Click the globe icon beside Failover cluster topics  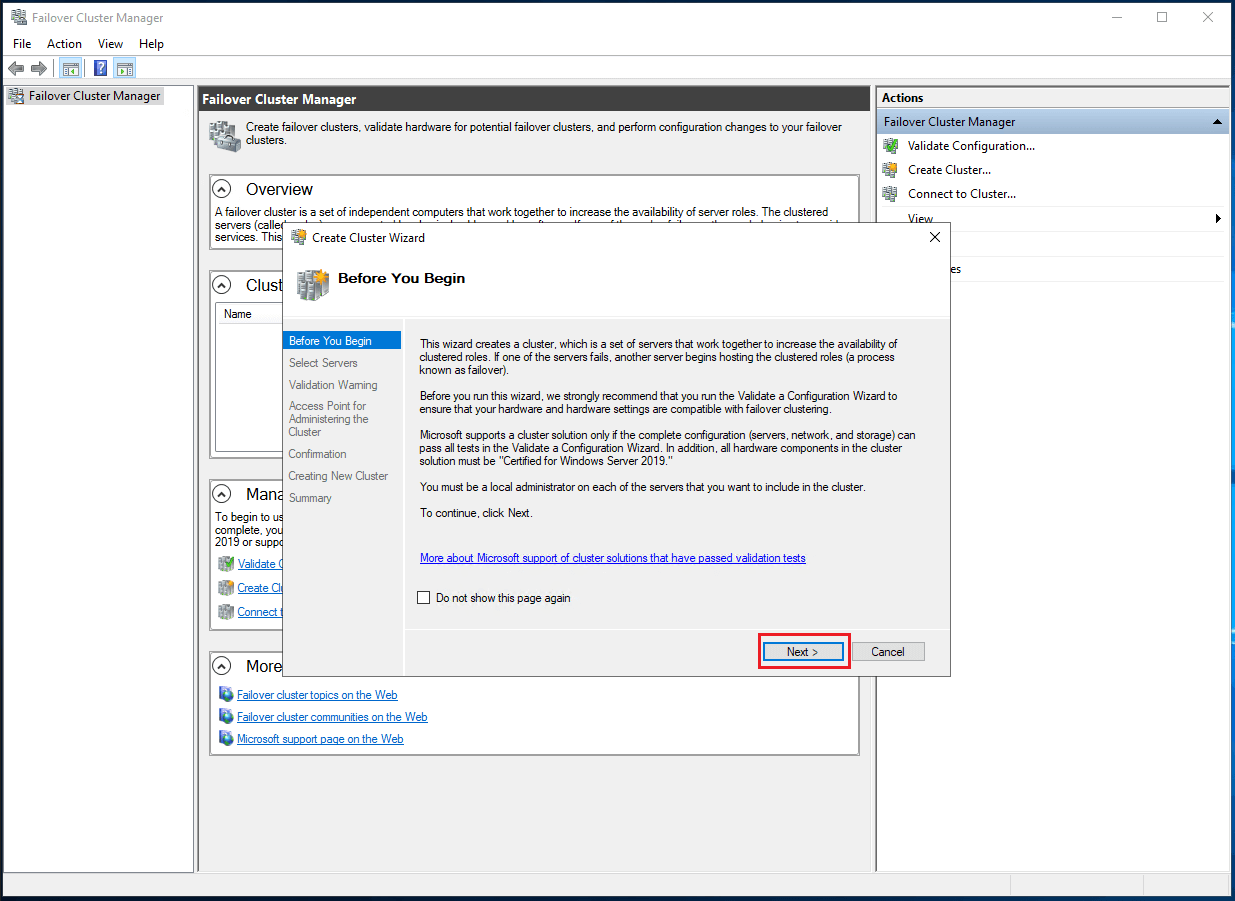click(x=226, y=694)
